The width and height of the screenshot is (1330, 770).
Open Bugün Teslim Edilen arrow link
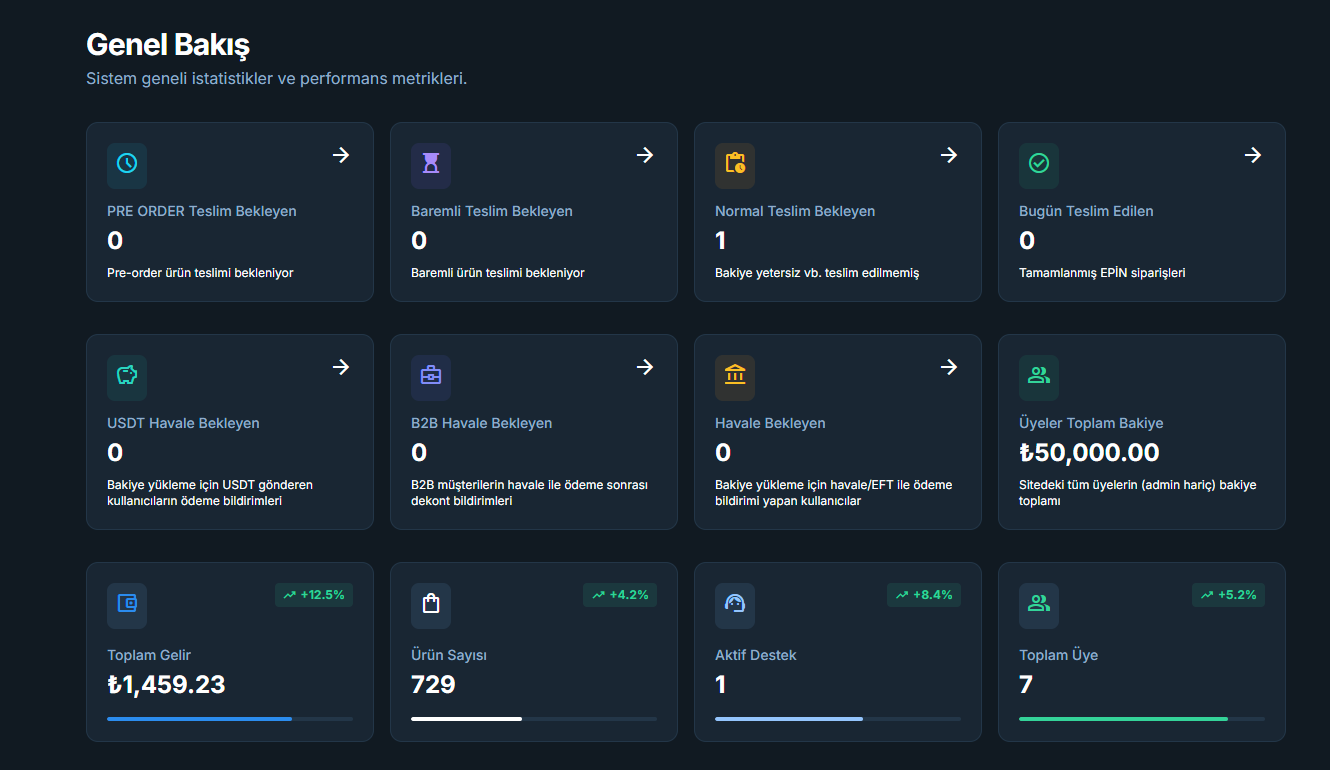click(x=1253, y=155)
